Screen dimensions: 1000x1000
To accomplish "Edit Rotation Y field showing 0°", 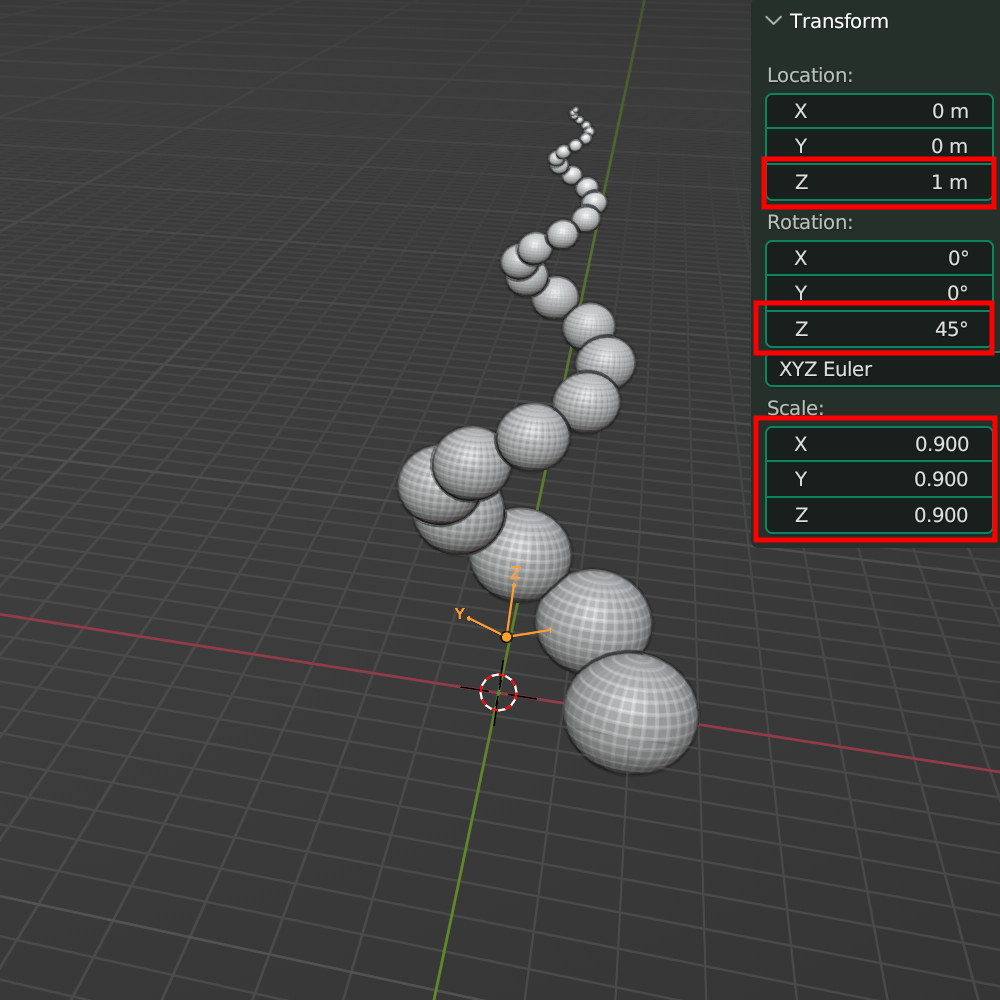I will point(879,292).
